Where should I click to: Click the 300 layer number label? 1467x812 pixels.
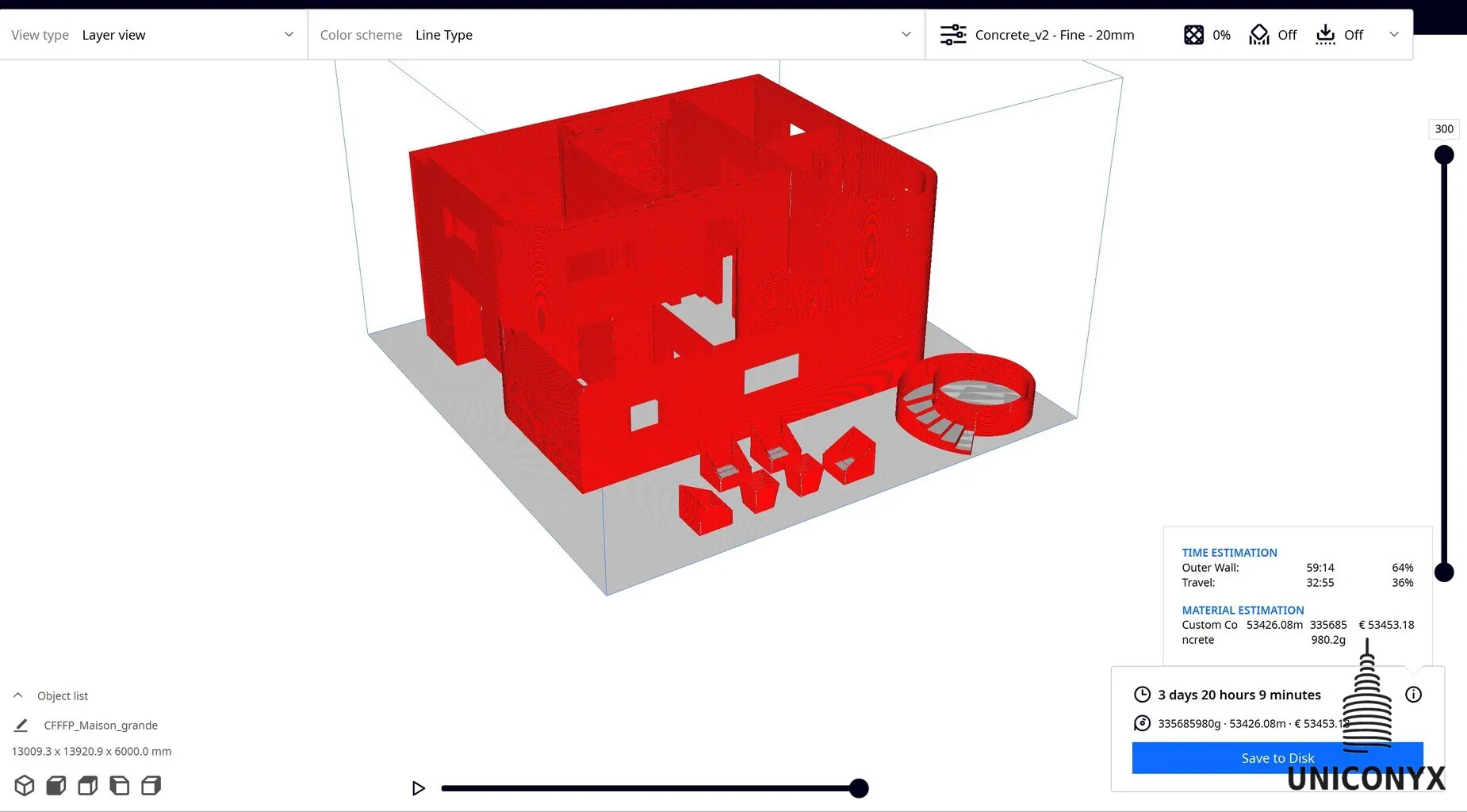1443,128
